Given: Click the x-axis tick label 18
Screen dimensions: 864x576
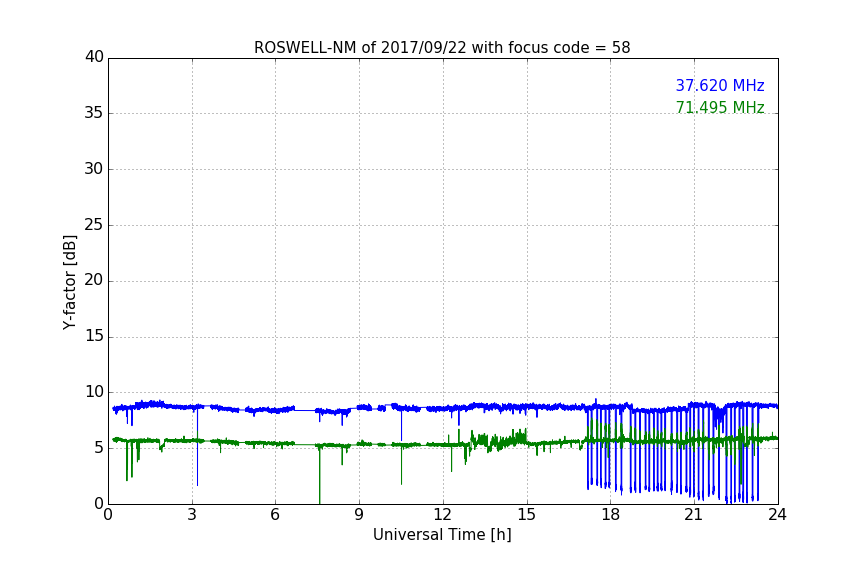Looking at the screenshot, I should pos(611,515).
